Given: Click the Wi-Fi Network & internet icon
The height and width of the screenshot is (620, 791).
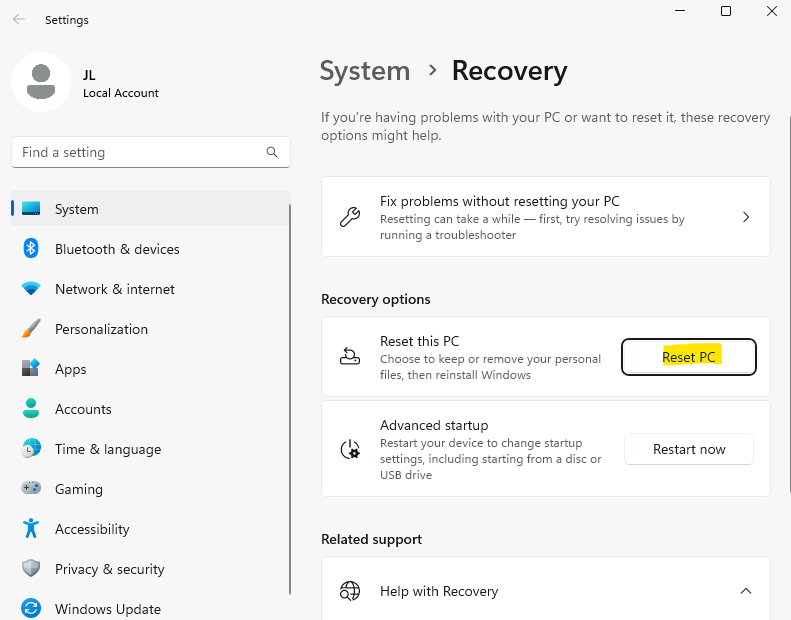Looking at the screenshot, I should (31, 289).
